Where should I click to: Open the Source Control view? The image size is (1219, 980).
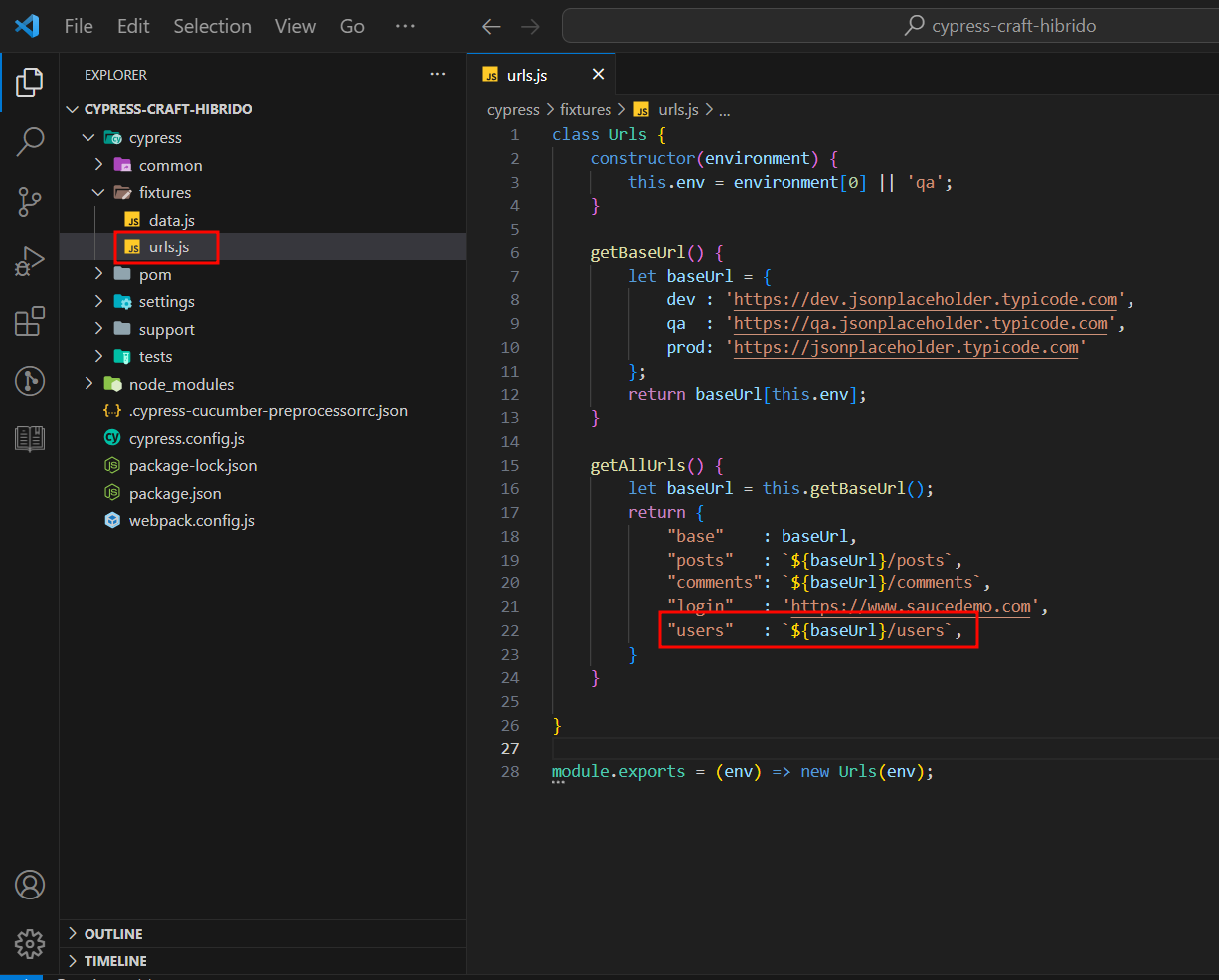tap(30, 202)
